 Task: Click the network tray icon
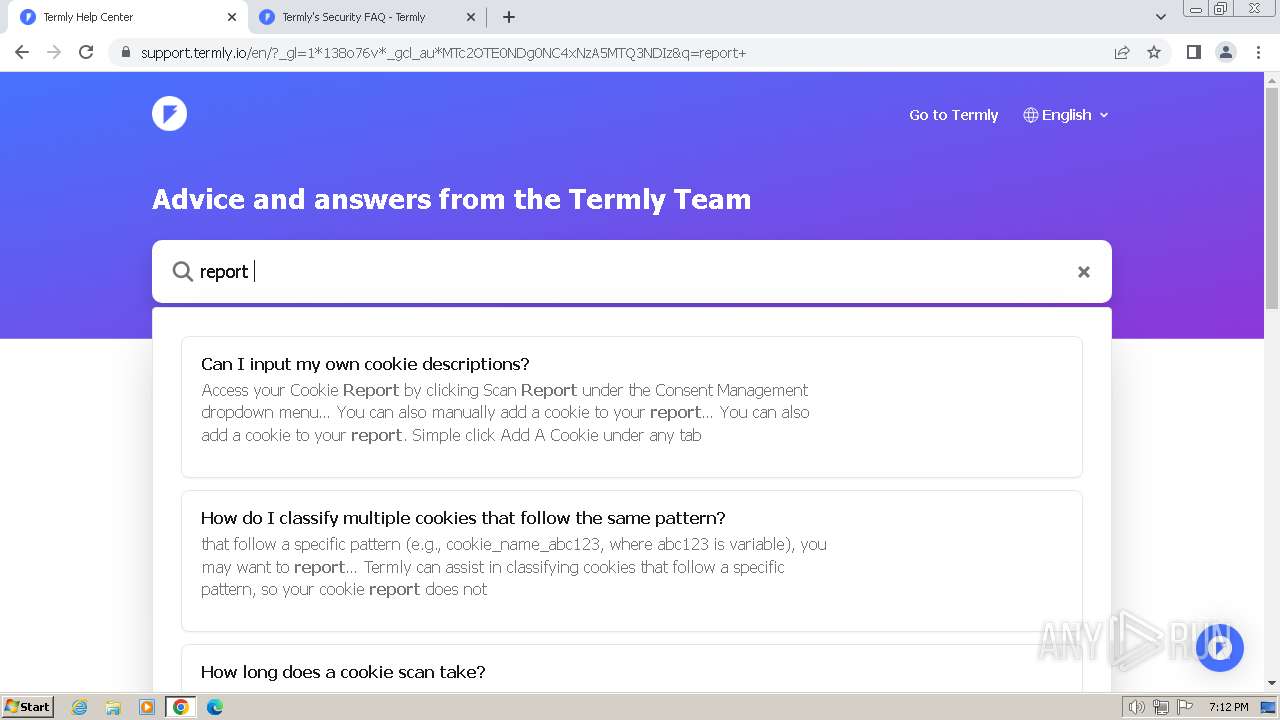1160,707
